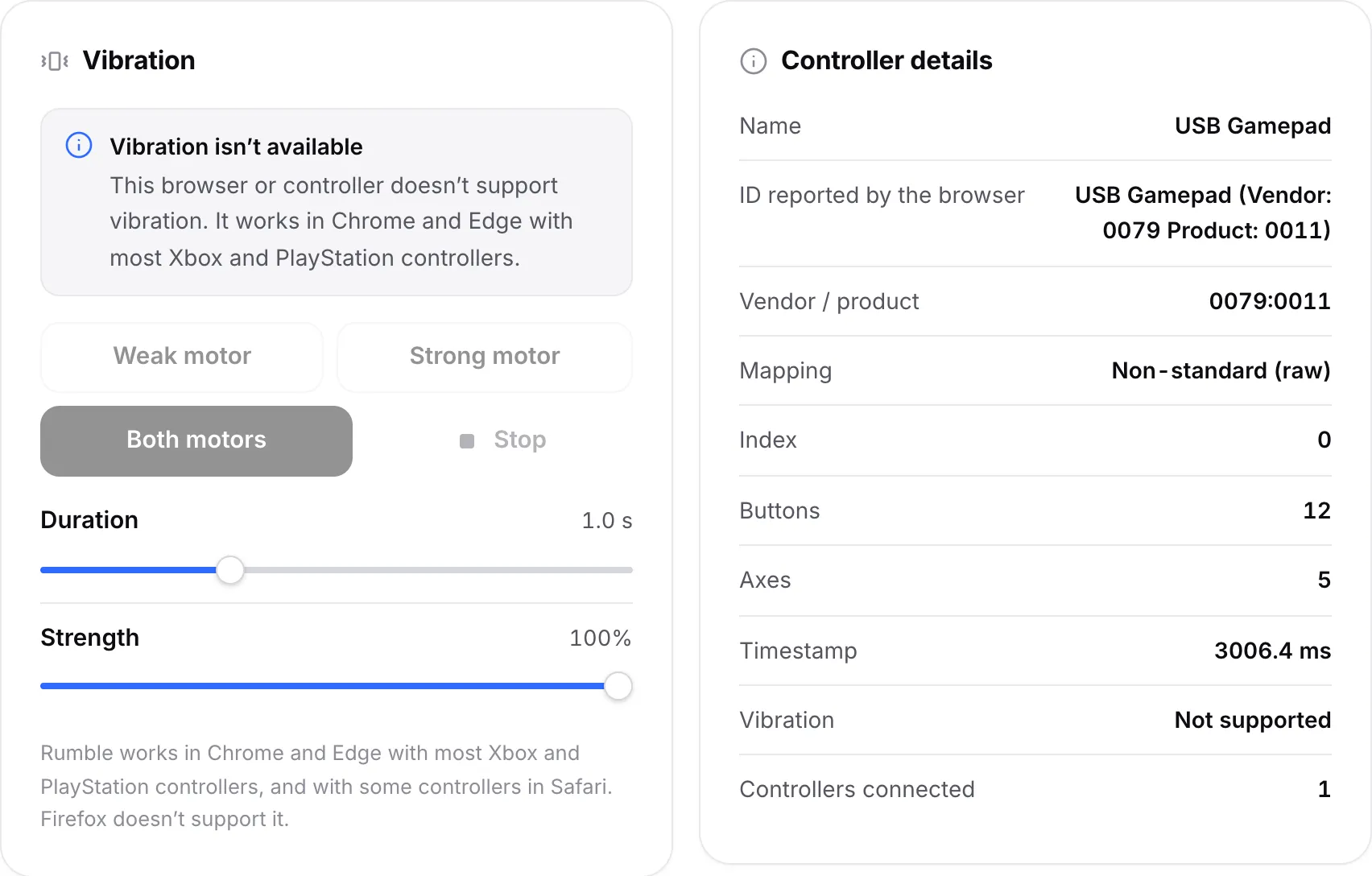The height and width of the screenshot is (876, 1372).
Task: Activate the Strong motor button
Action: coord(485,357)
